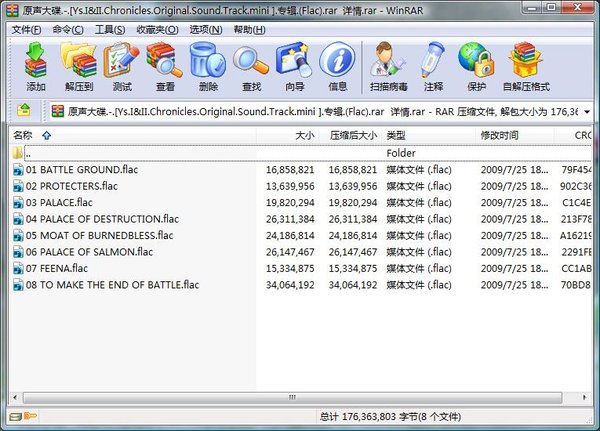This screenshot has width=600, height=431.
Task: Click size value 16,858,821 in size column
Action: point(290,170)
